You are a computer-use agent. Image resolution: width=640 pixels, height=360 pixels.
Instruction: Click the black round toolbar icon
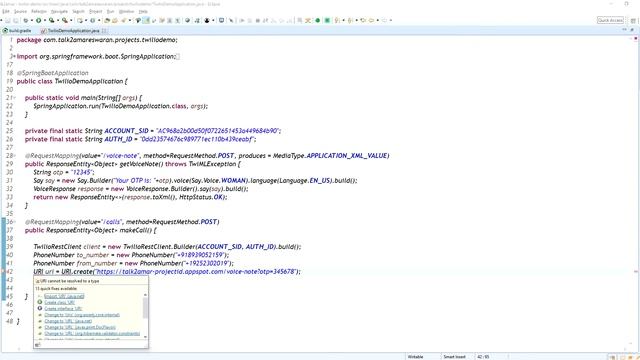click(x=207, y=20)
